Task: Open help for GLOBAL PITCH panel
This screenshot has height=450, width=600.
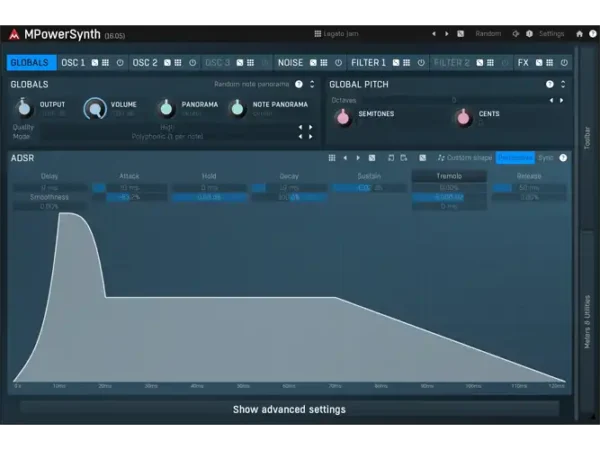Action: 549,84
